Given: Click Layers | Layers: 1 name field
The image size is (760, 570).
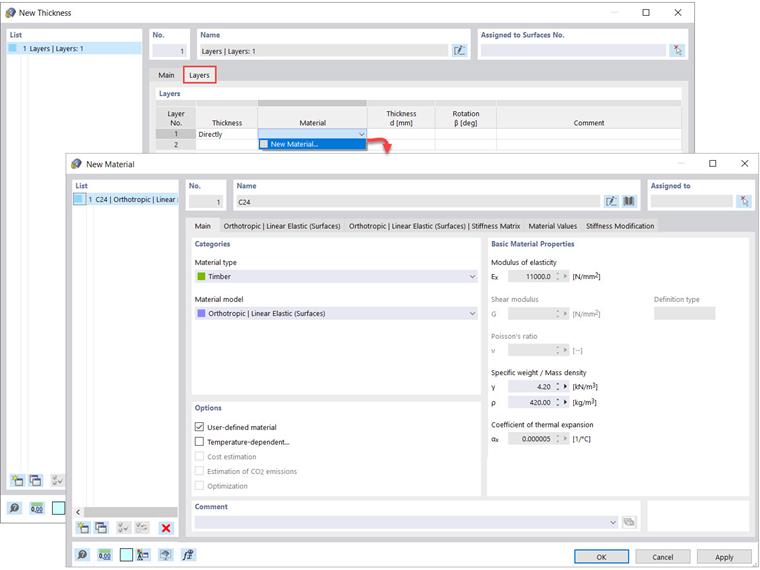Looking at the screenshot, I should (324, 51).
